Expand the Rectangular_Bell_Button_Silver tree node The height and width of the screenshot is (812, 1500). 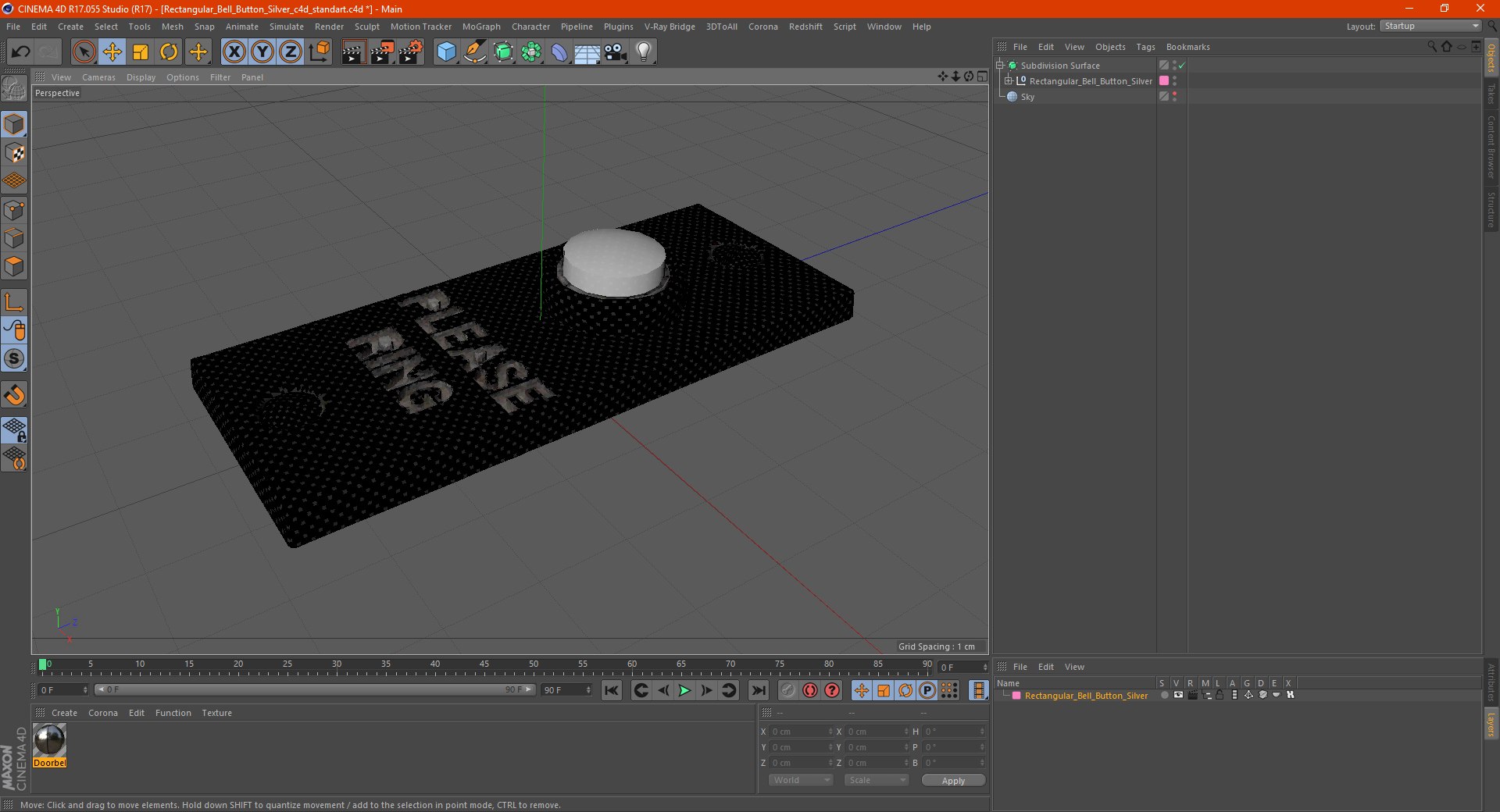coord(1009,81)
